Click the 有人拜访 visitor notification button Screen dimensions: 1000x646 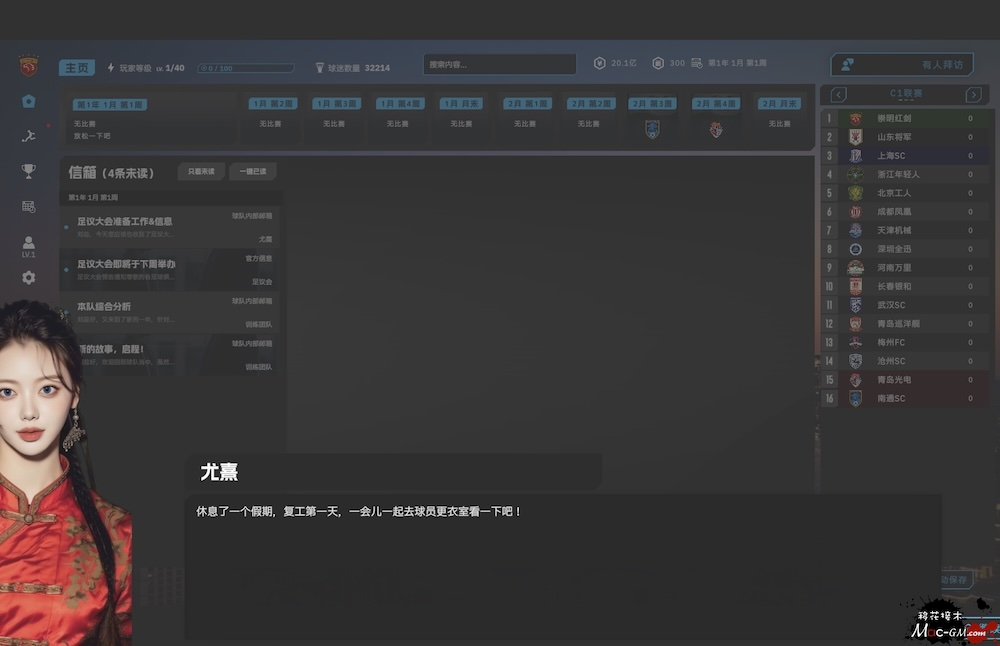902,64
